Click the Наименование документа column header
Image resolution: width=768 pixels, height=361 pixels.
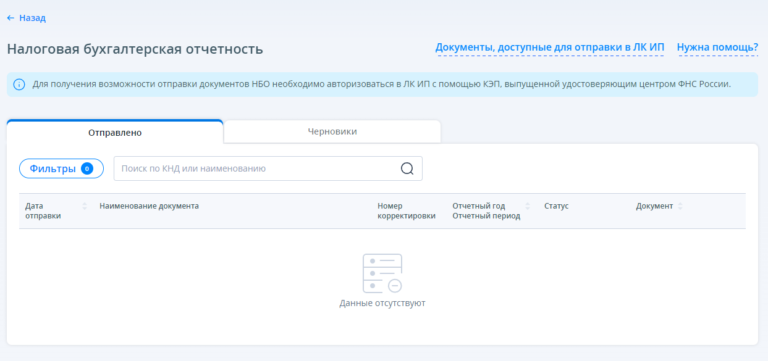(x=149, y=206)
